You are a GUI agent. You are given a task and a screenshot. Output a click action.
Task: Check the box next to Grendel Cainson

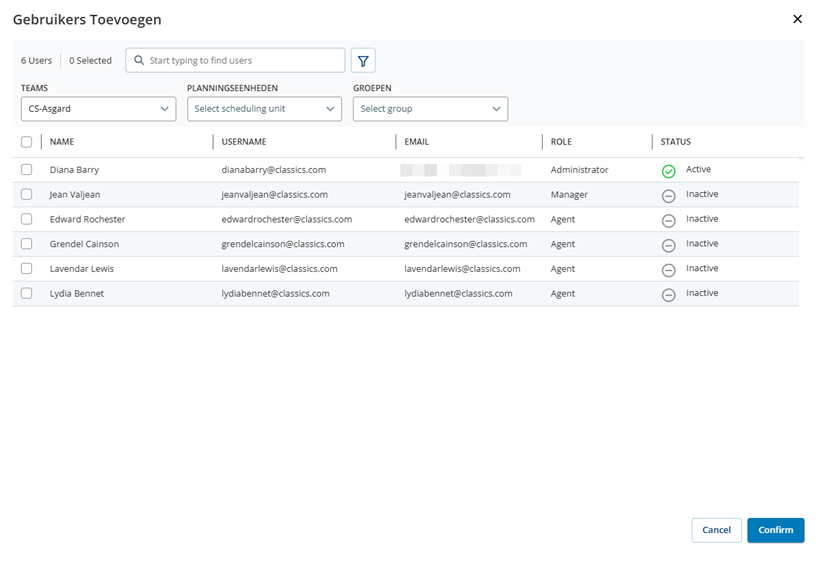click(27, 244)
